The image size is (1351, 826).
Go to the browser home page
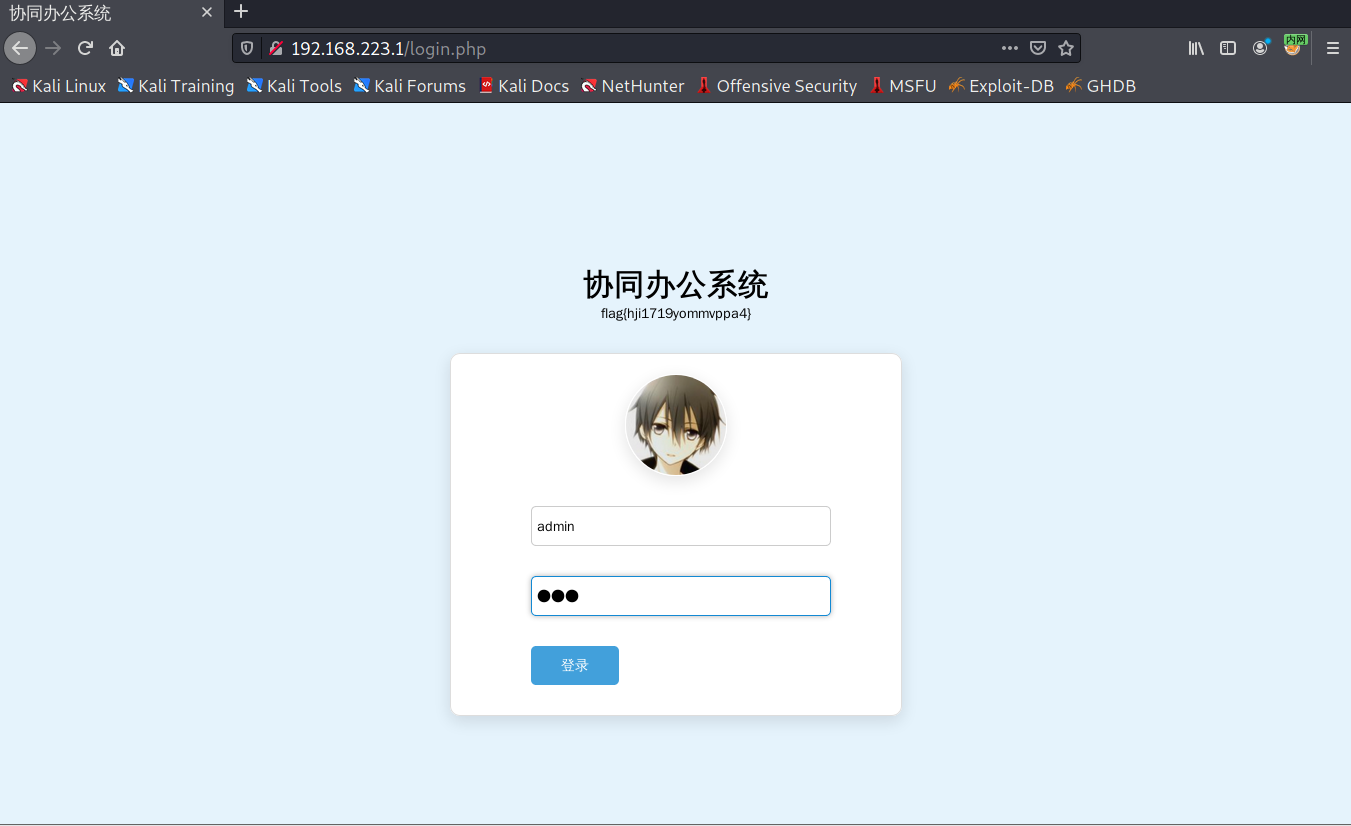tap(117, 48)
